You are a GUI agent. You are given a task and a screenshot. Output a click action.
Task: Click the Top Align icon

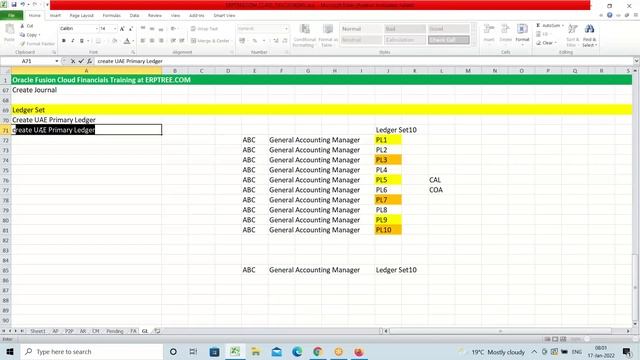[142, 29]
